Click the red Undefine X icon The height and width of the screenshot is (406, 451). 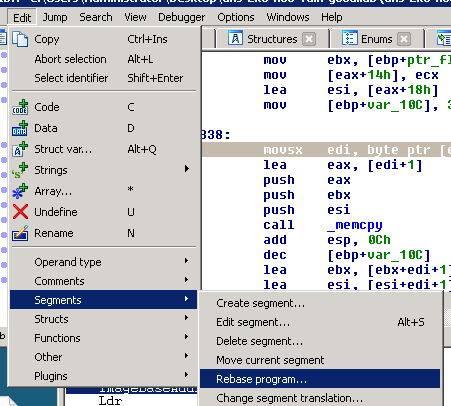(x=20, y=212)
